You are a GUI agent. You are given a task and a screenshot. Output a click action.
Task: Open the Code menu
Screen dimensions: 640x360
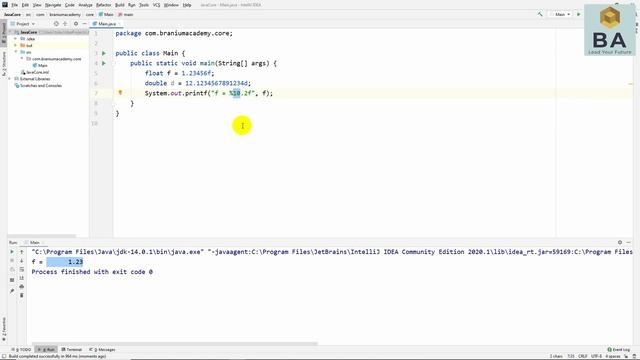pos(69,5)
